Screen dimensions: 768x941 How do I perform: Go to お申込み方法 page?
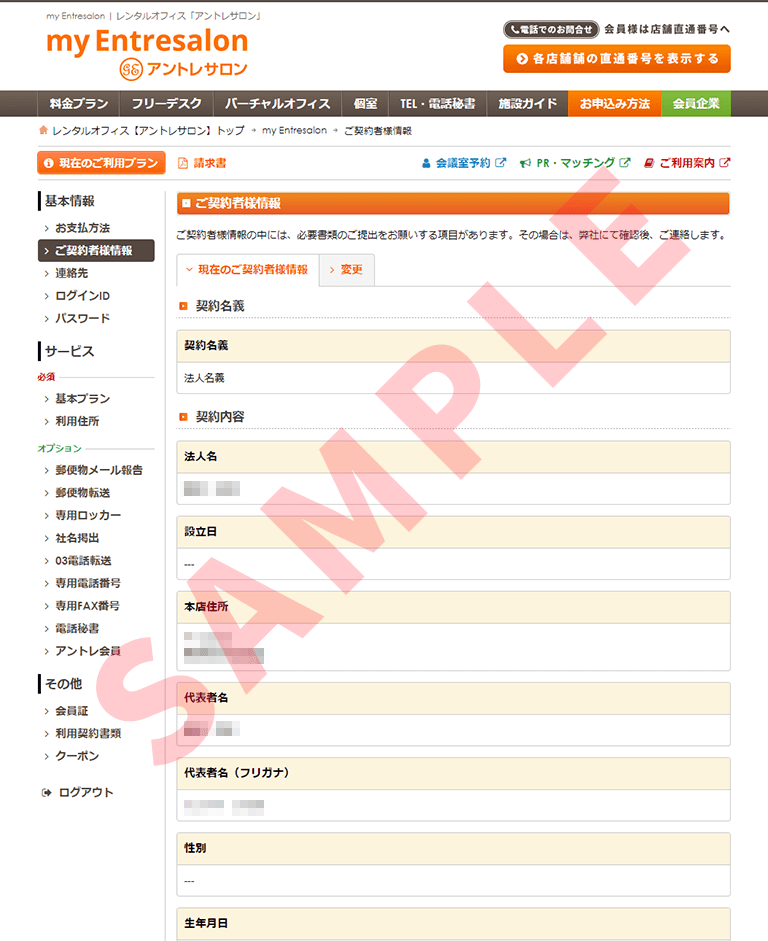point(614,104)
